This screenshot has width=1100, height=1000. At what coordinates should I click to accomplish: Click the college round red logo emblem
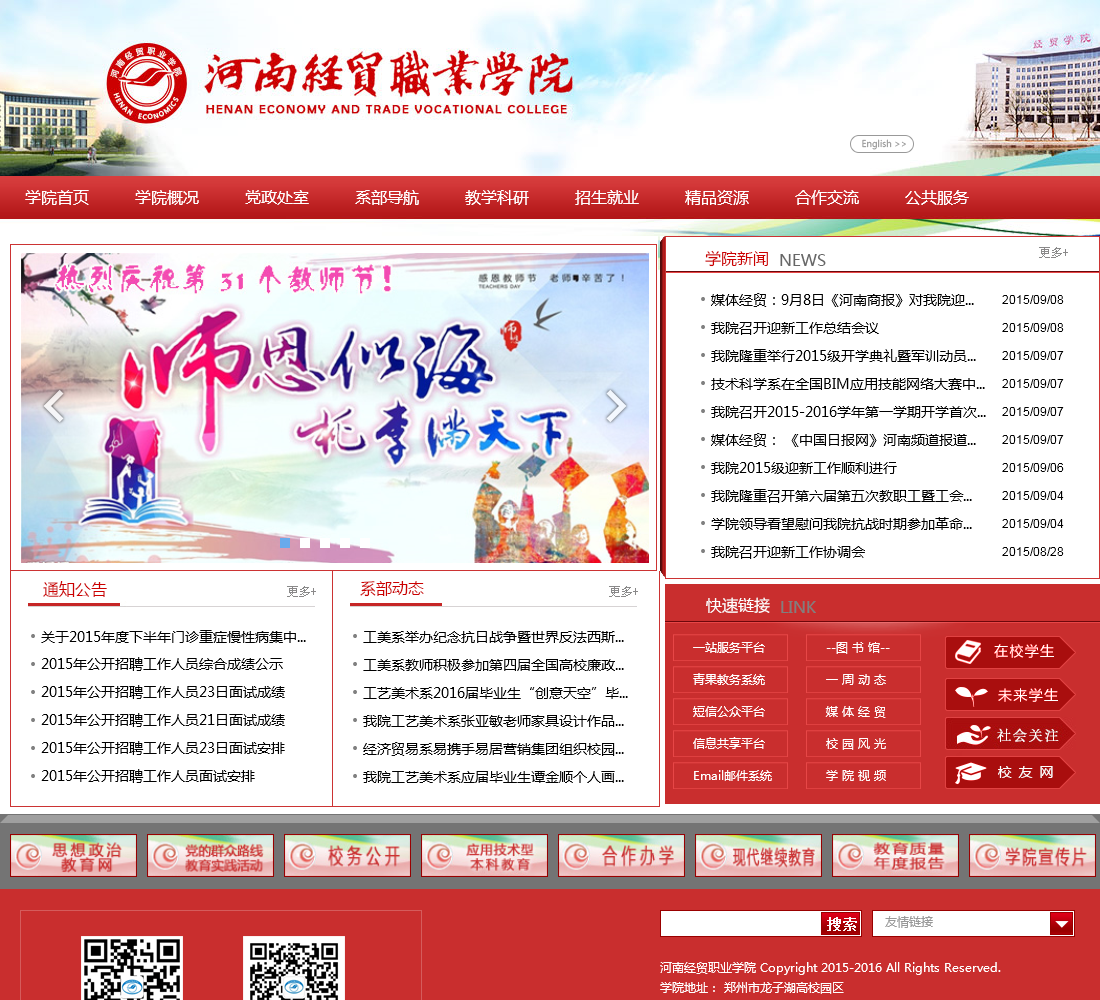pyautogui.click(x=147, y=83)
